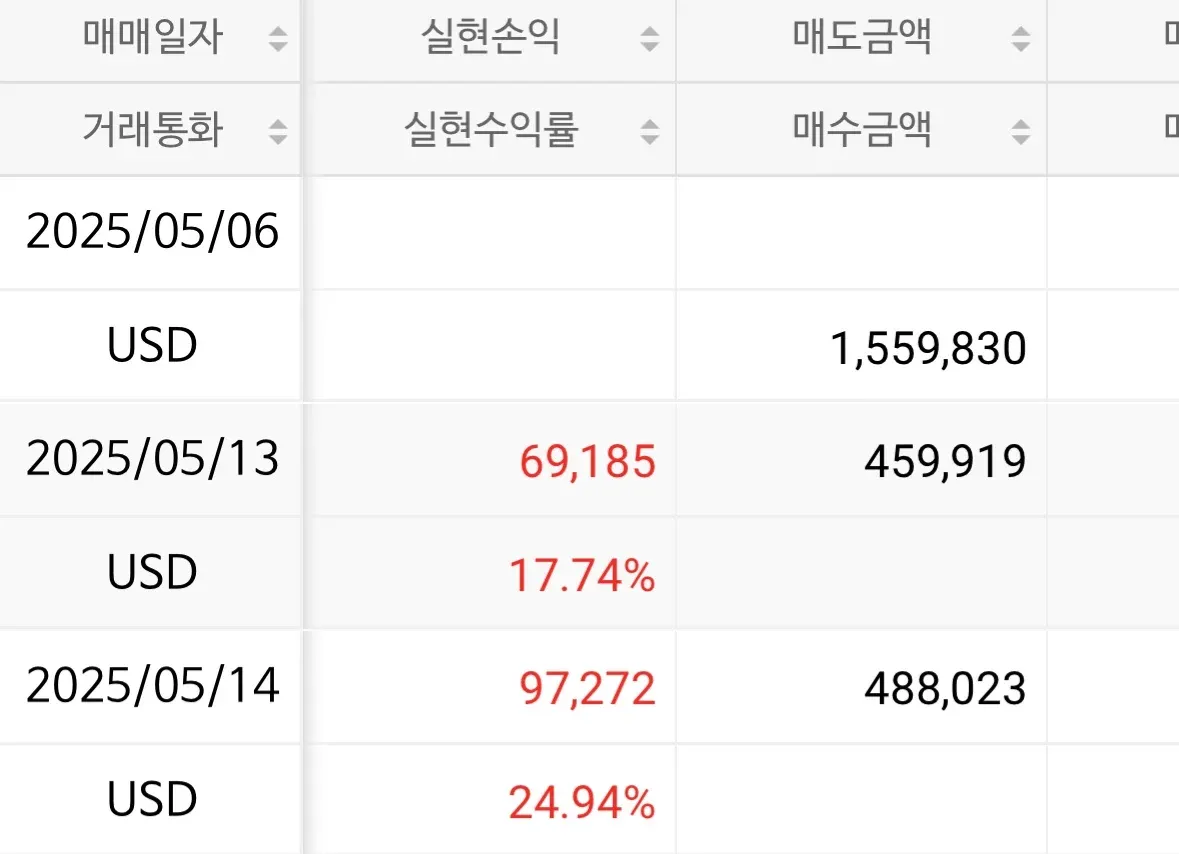Screen dimensions: 1179x854
Task: Click the 1,559,830 purchase amount cell
Action: [x=928, y=348]
